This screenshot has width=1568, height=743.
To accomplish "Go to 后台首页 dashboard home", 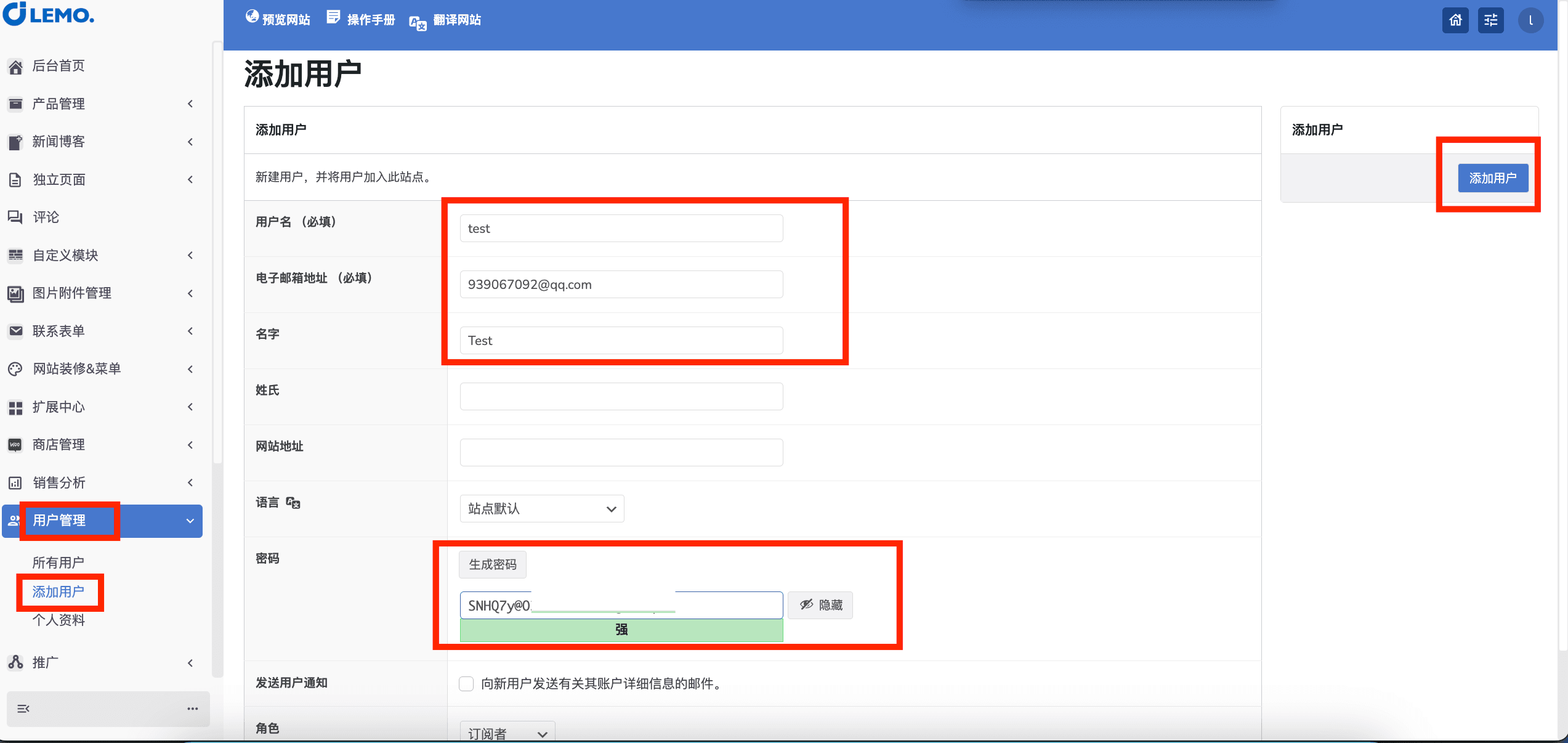I will 58,66.
